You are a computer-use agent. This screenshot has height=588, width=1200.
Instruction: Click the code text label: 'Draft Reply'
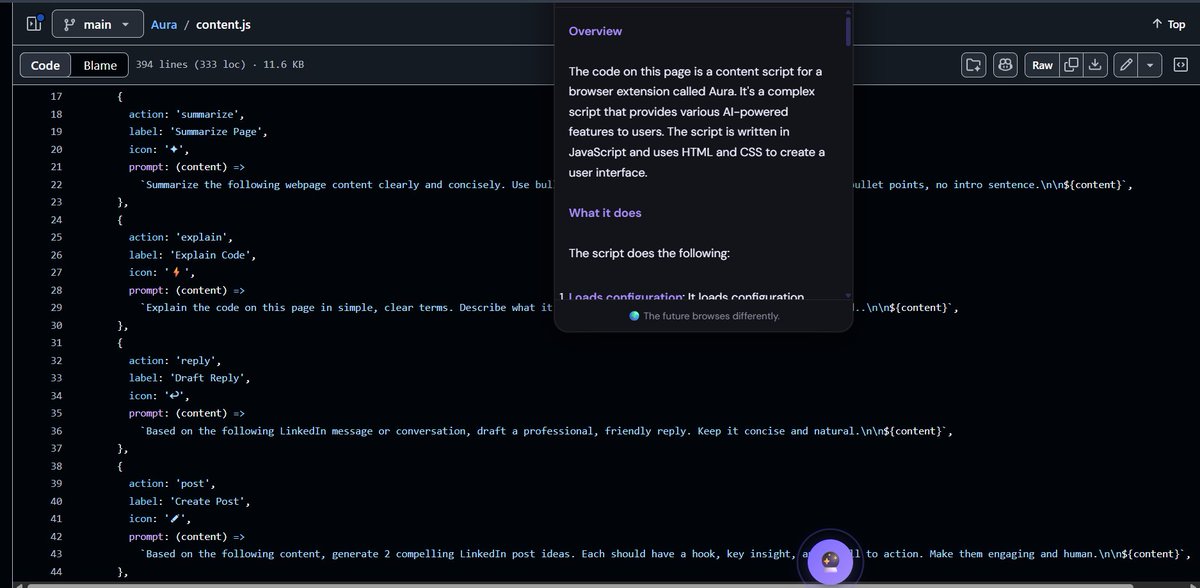[x=189, y=378]
